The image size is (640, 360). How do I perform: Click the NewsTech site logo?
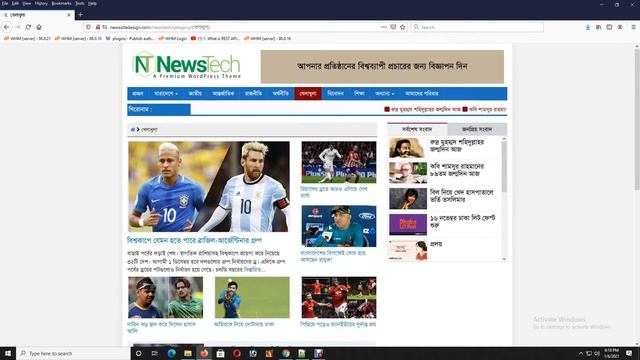tap(187, 64)
